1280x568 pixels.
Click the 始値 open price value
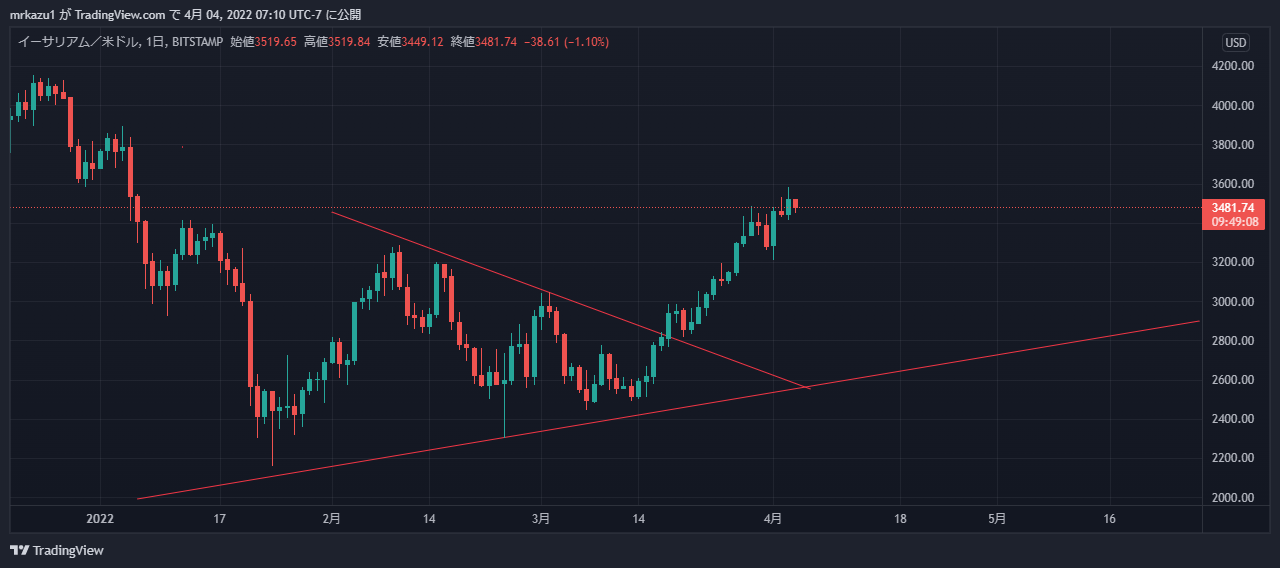point(276,42)
